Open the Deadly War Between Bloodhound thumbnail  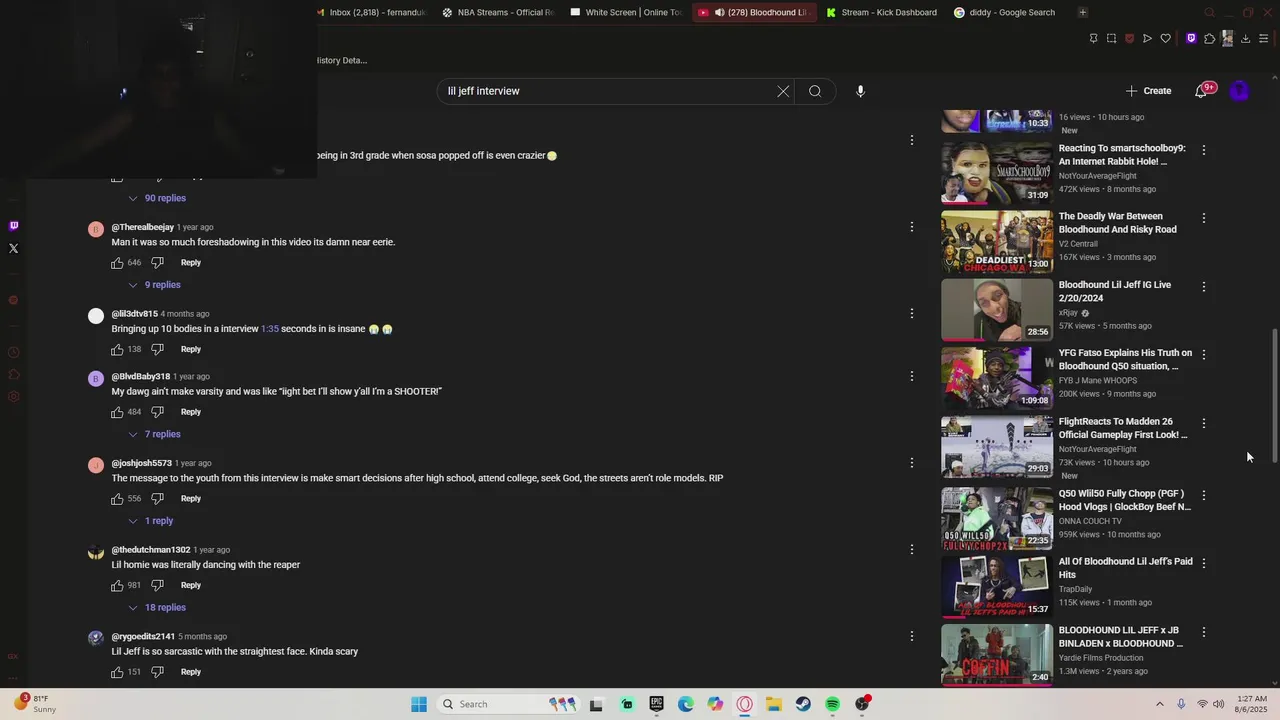tap(997, 242)
